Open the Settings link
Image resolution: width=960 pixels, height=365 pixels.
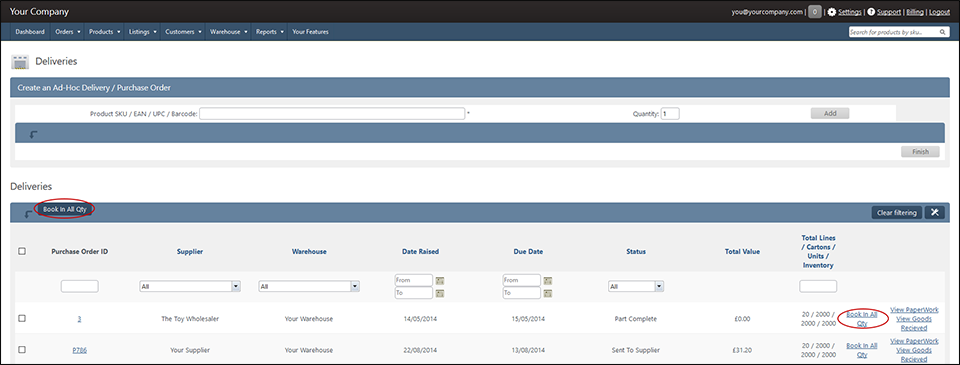[850, 12]
